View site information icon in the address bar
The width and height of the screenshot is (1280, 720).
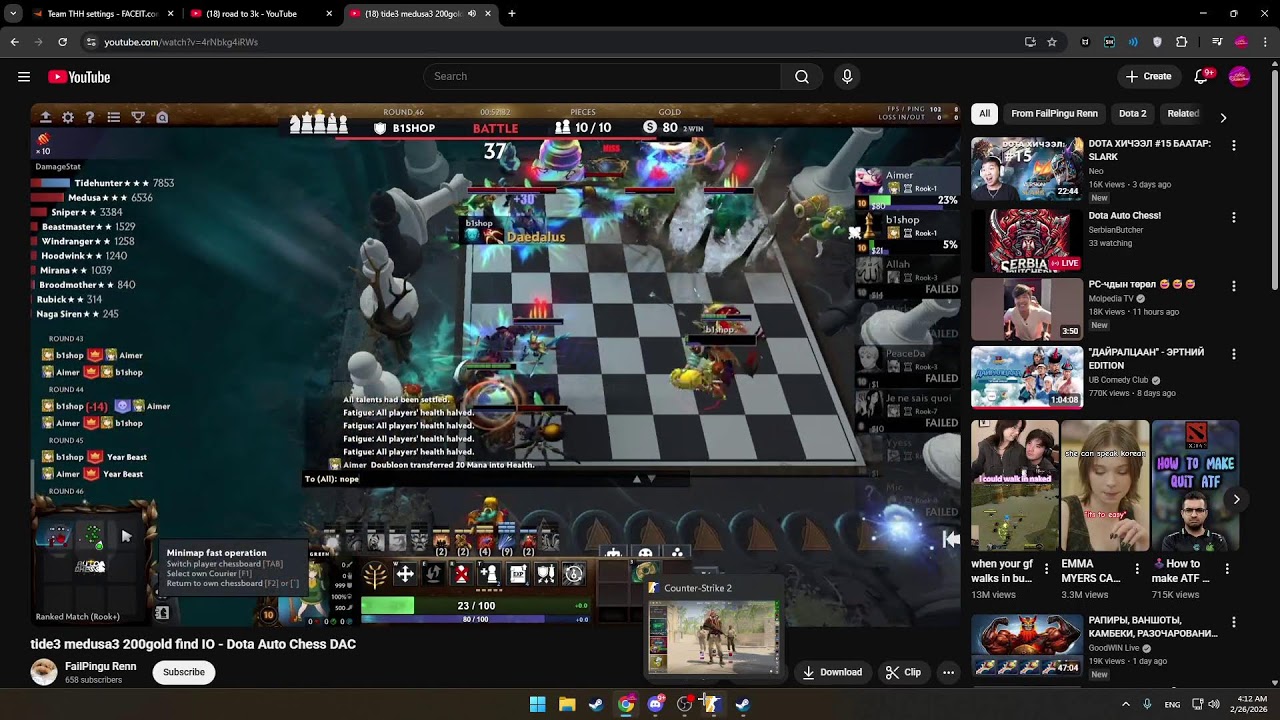click(x=91, y=42)
